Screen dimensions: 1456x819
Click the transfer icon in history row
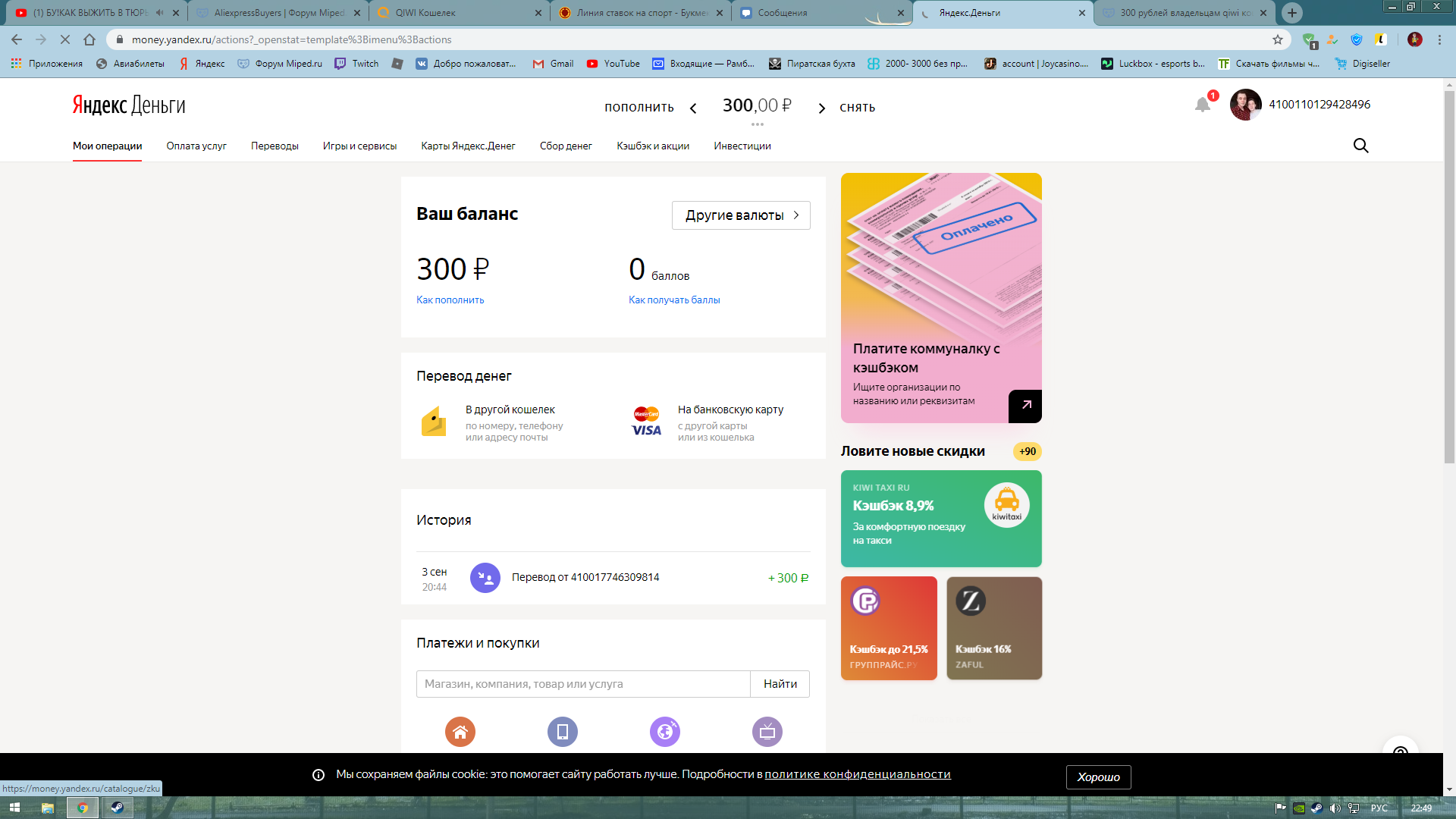pyautogui.click(x=485, y=578)
